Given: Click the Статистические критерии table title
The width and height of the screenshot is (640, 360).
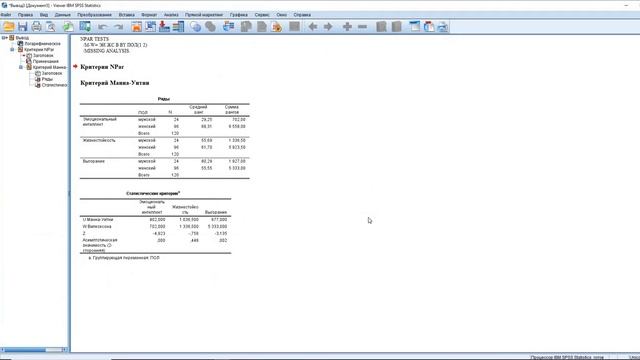Looking at the screenshot, I should tap(153, 193).
